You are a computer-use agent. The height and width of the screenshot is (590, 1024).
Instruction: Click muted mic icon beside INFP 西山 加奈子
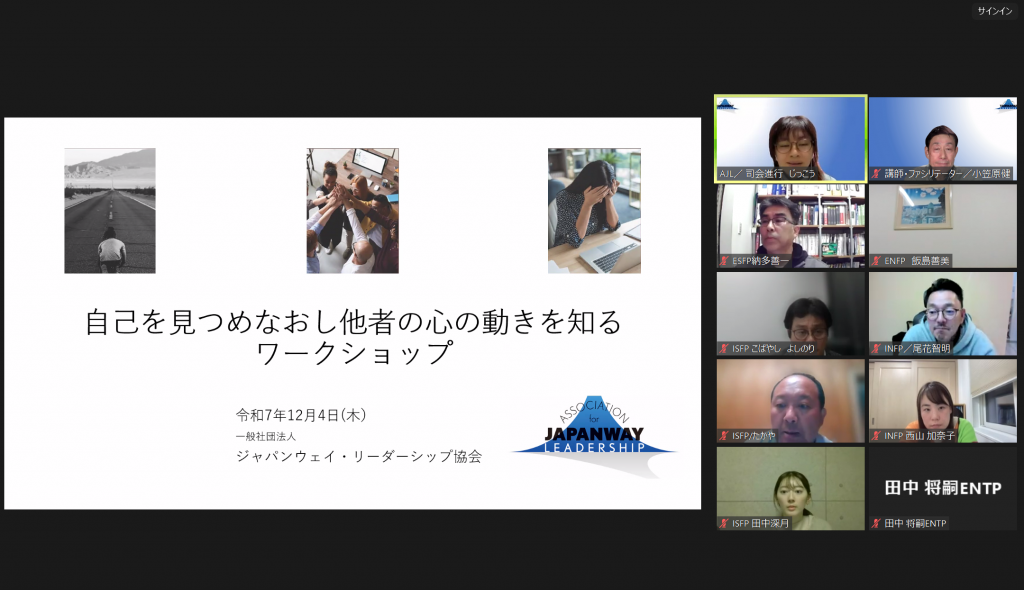[876, 435]
